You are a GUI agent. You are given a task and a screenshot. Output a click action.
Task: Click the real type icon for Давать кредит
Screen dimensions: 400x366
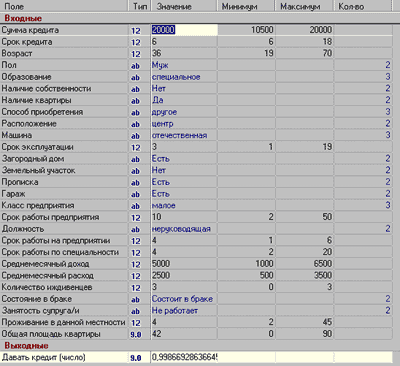(136, 358)
